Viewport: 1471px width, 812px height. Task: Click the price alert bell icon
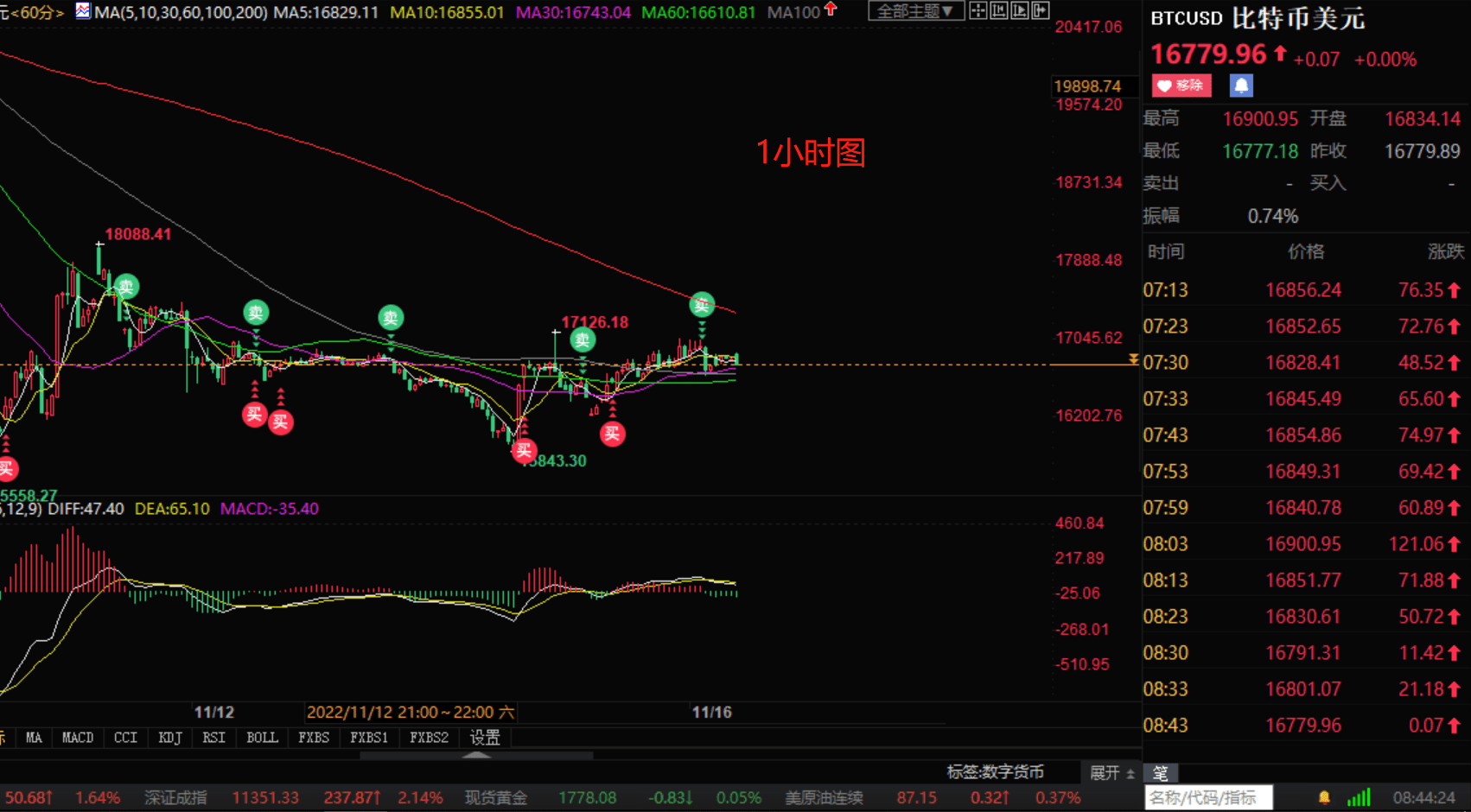click(1241, 86)
